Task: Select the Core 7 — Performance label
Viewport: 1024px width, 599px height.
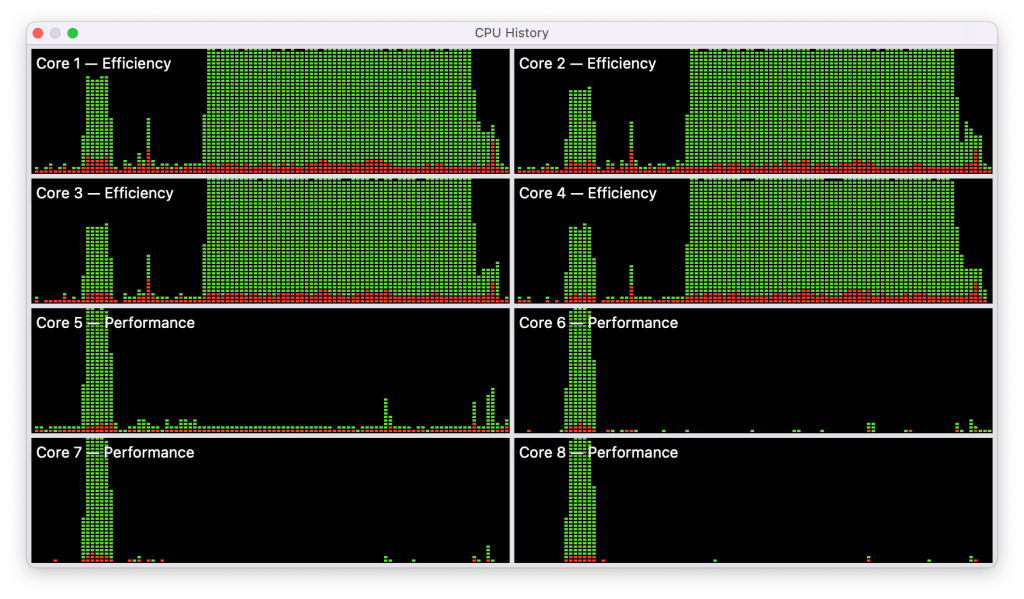Action: tap(115, 453)
